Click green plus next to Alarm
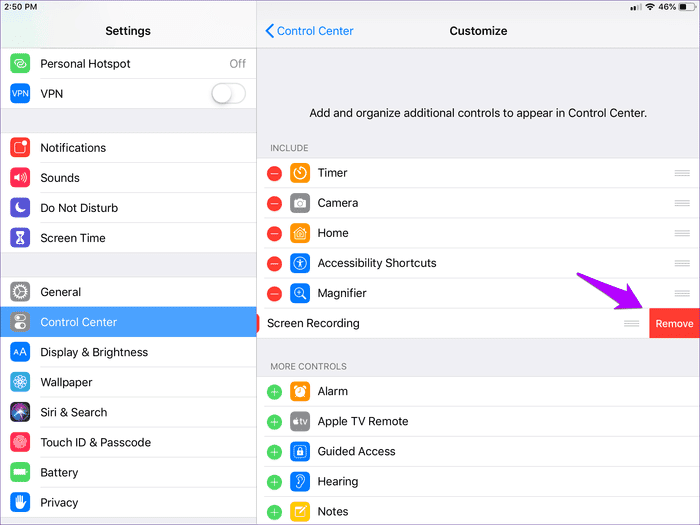The width and height of the screenshot is (700, 525). pyautogui.click(x=274, y=391)
